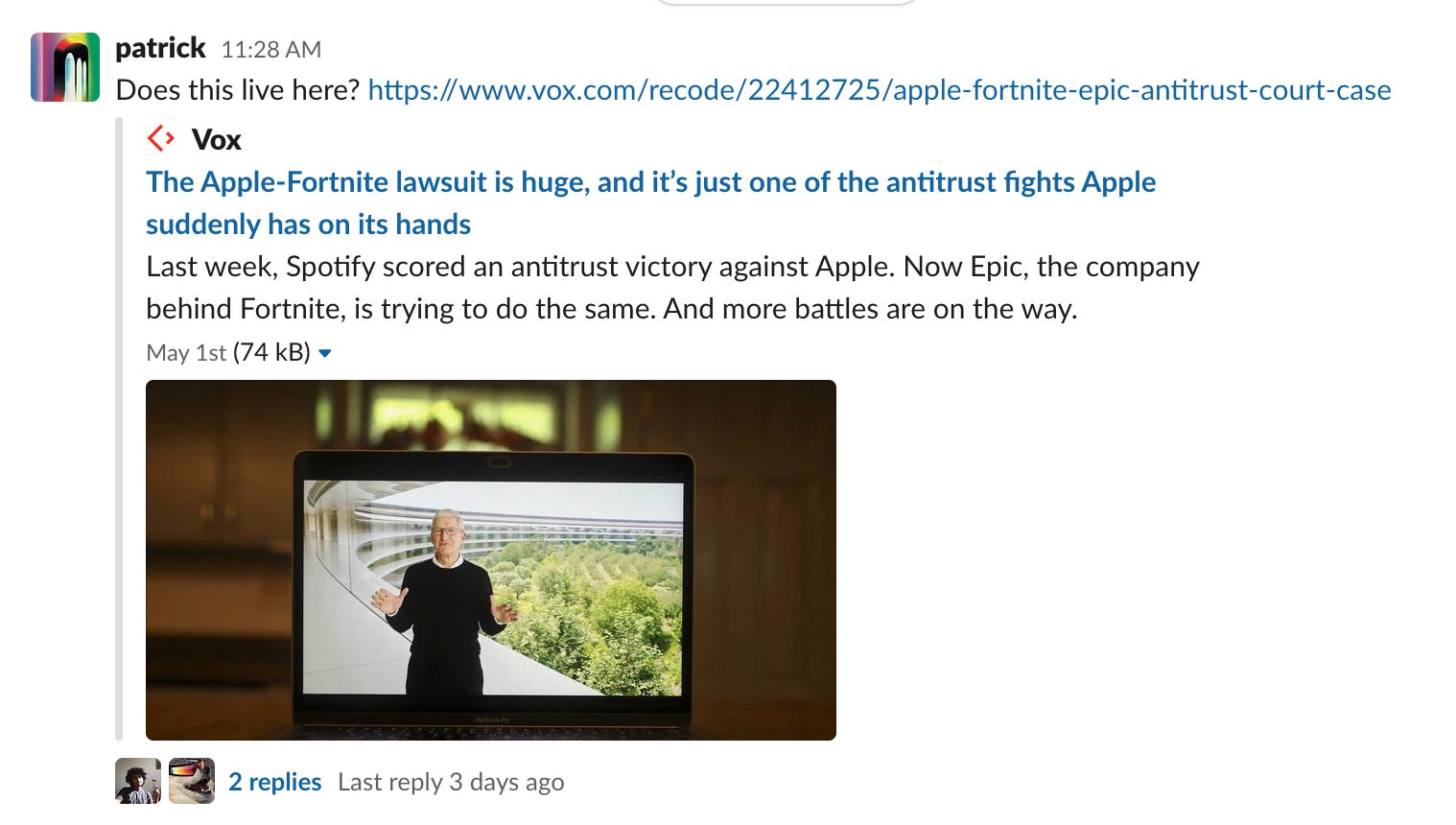The height and width of the screenshot is (825, 1456).
Task: Click the May 1st (74 kB) label
Action: [x=228, y=352]
